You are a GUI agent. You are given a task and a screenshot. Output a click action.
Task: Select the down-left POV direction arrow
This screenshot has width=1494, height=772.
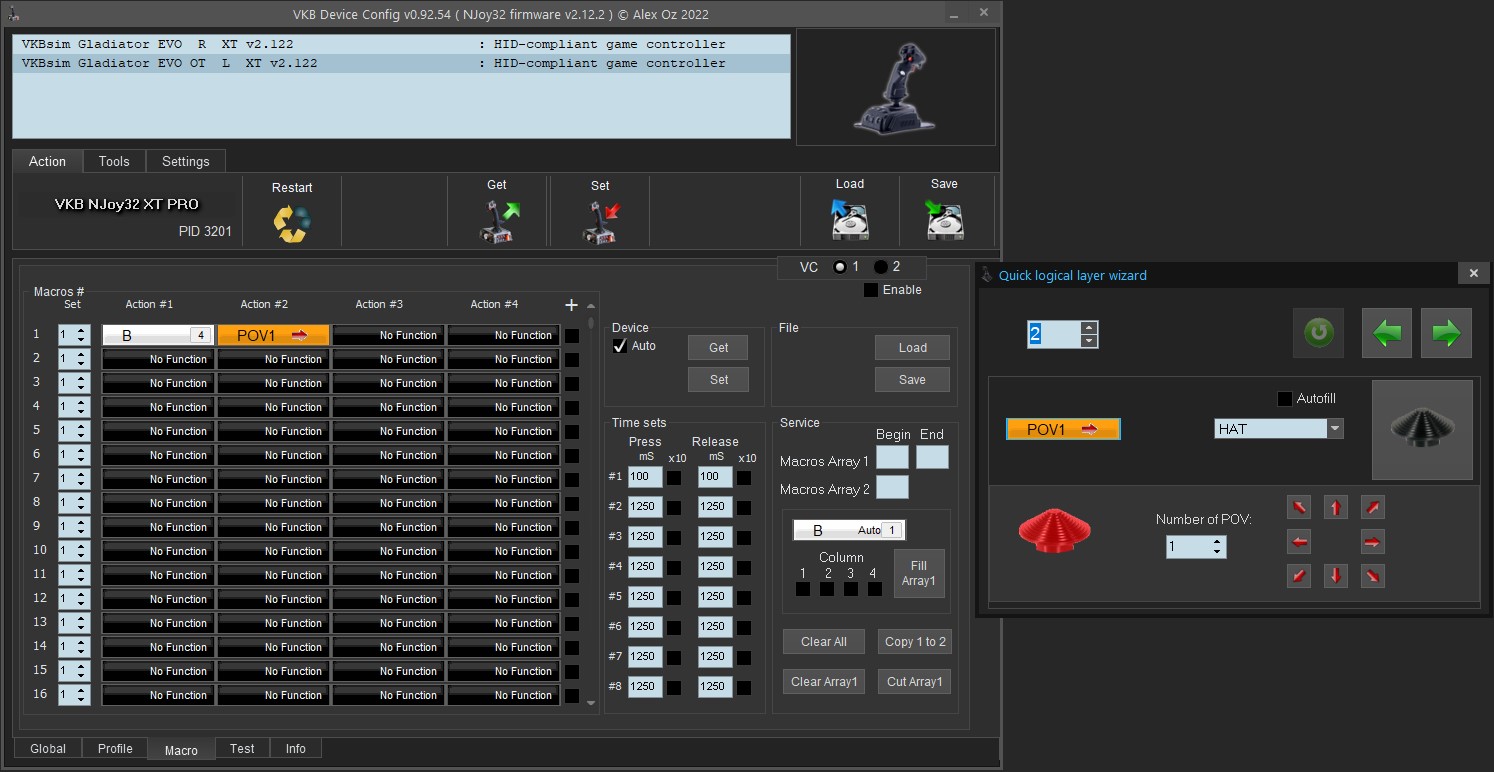[1299, 576]
